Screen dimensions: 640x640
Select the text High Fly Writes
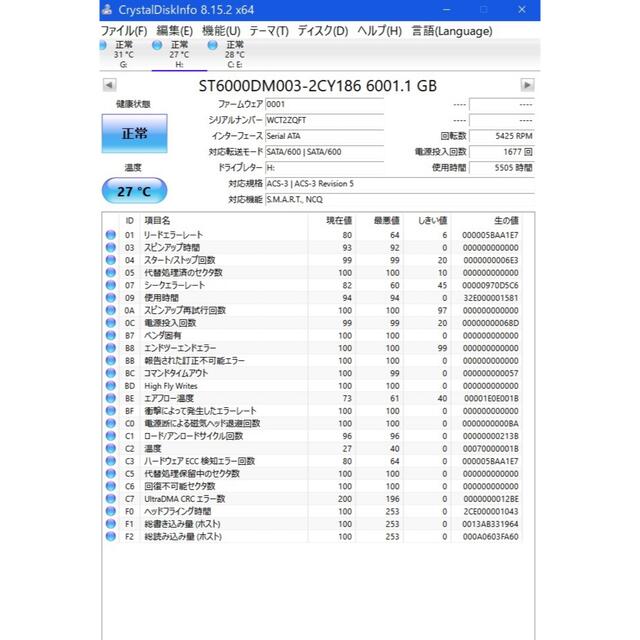[x=171, y=386]
